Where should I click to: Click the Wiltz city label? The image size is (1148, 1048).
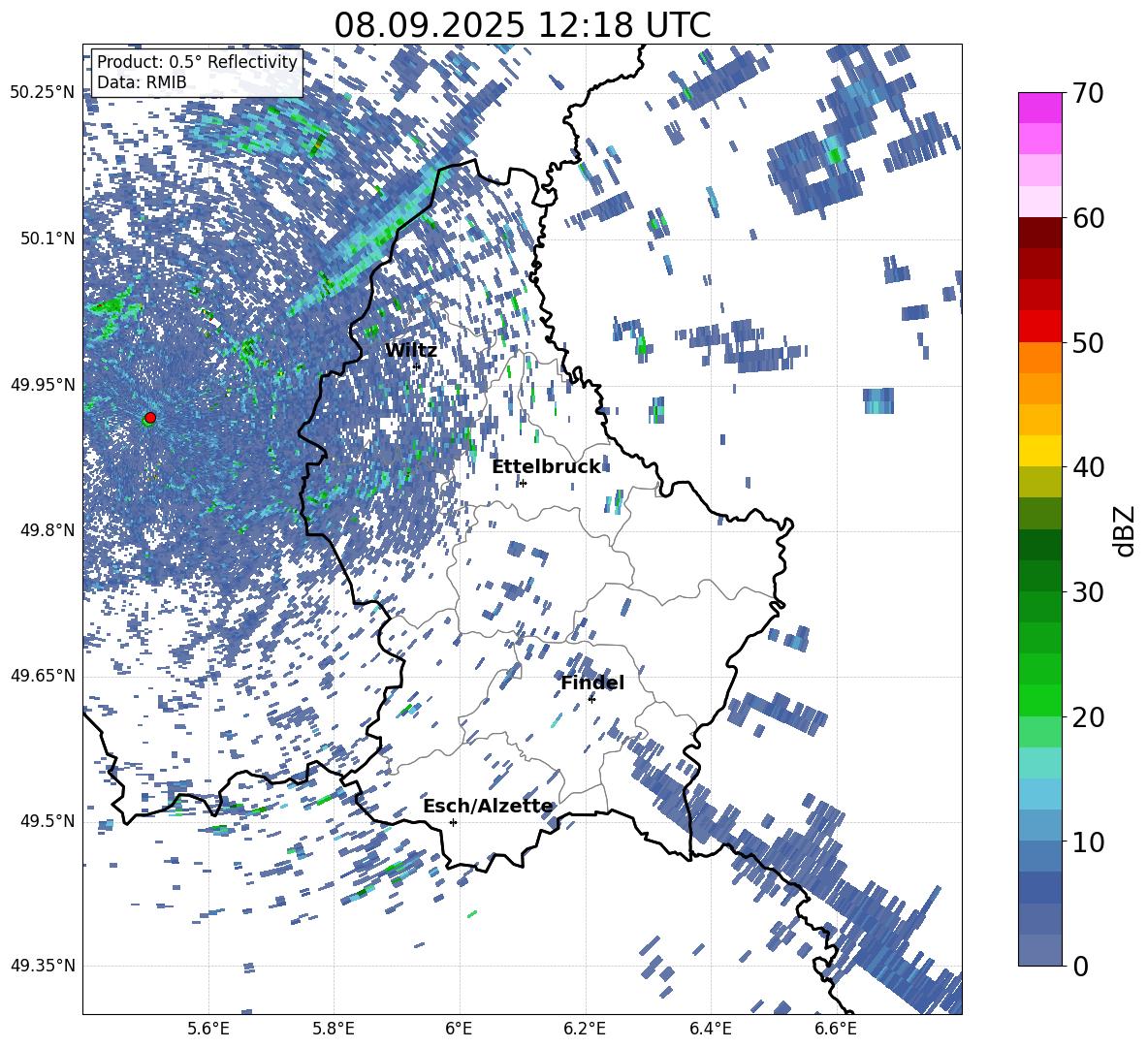tap(411, 351)
